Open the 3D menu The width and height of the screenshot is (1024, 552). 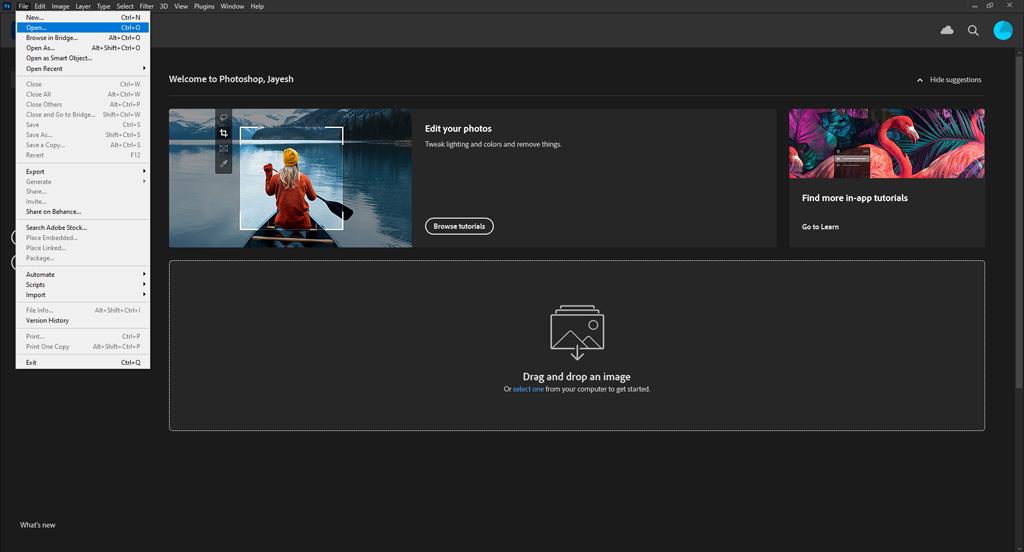click(x=164, y=6)
